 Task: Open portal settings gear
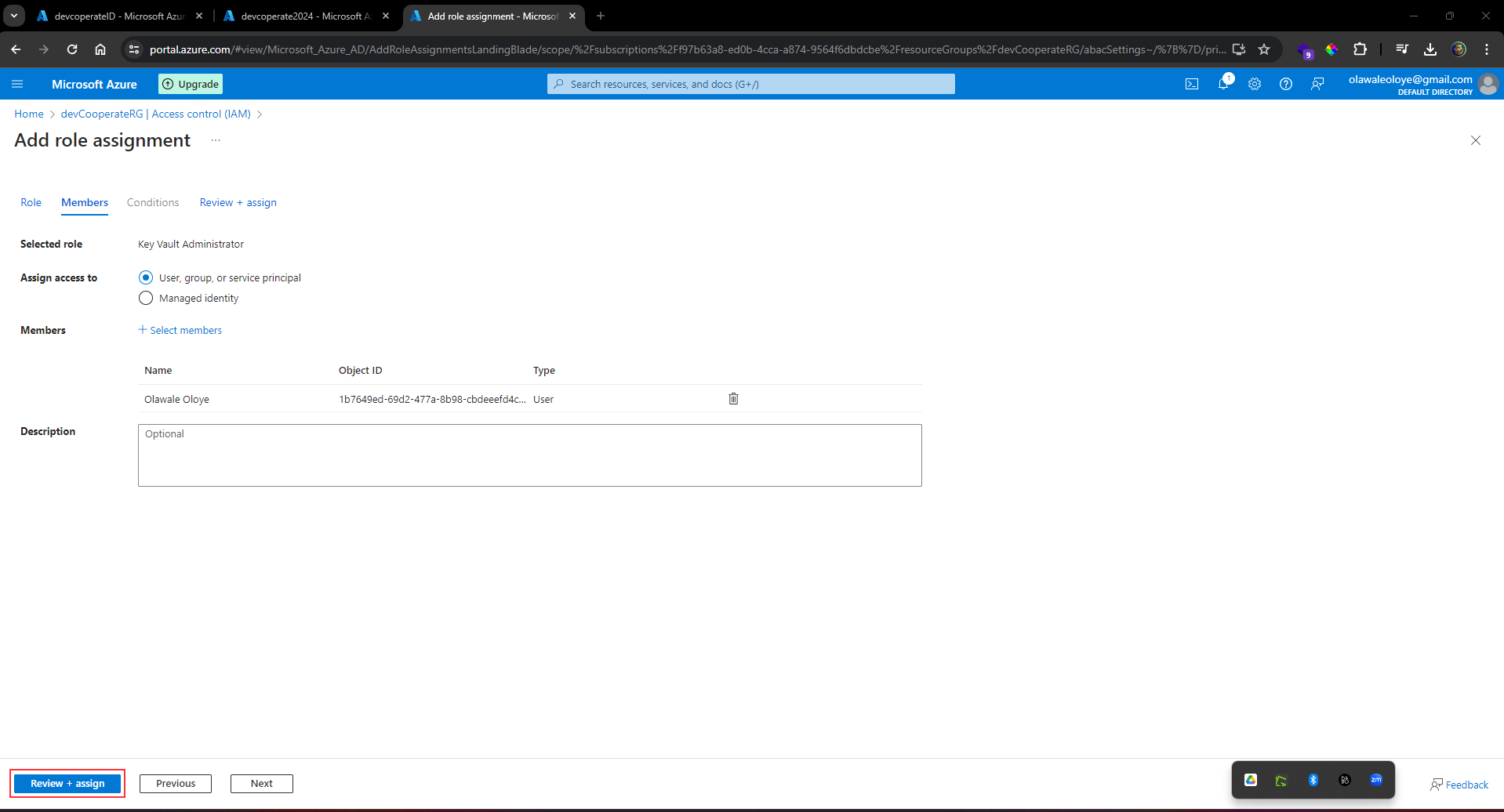tap(1255, 84)
